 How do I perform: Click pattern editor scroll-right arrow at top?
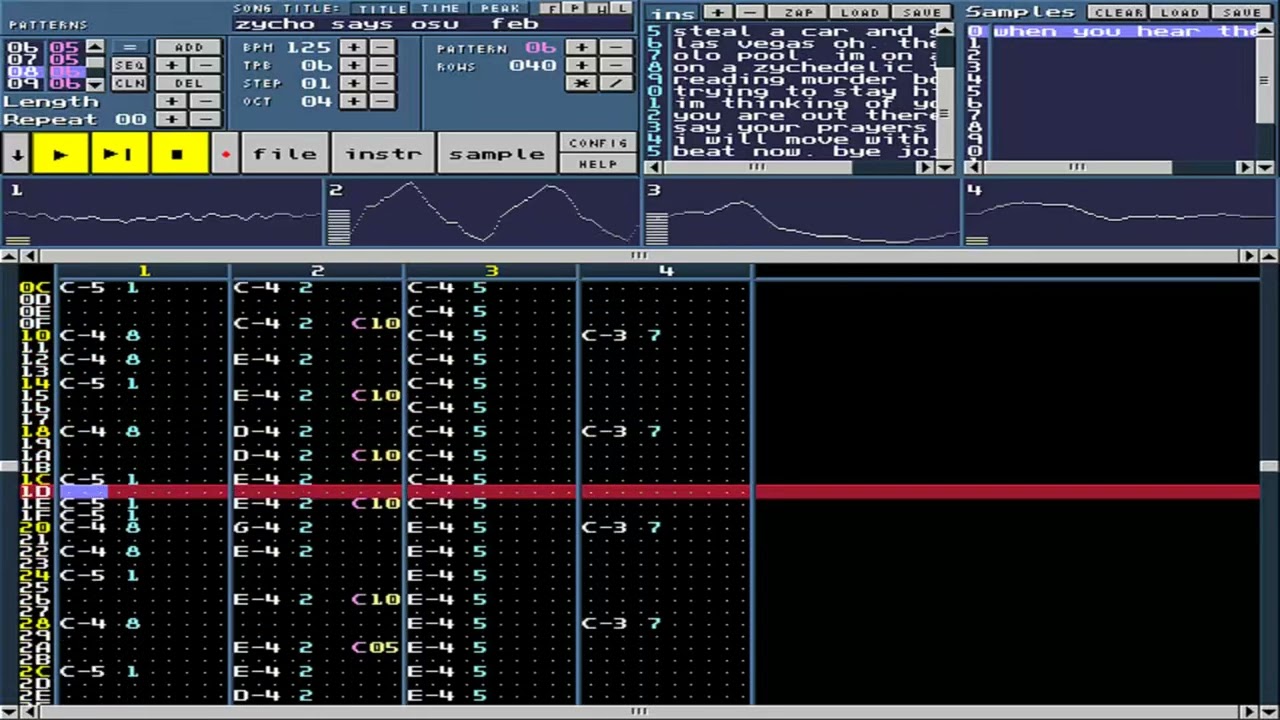pos(1248,256)
